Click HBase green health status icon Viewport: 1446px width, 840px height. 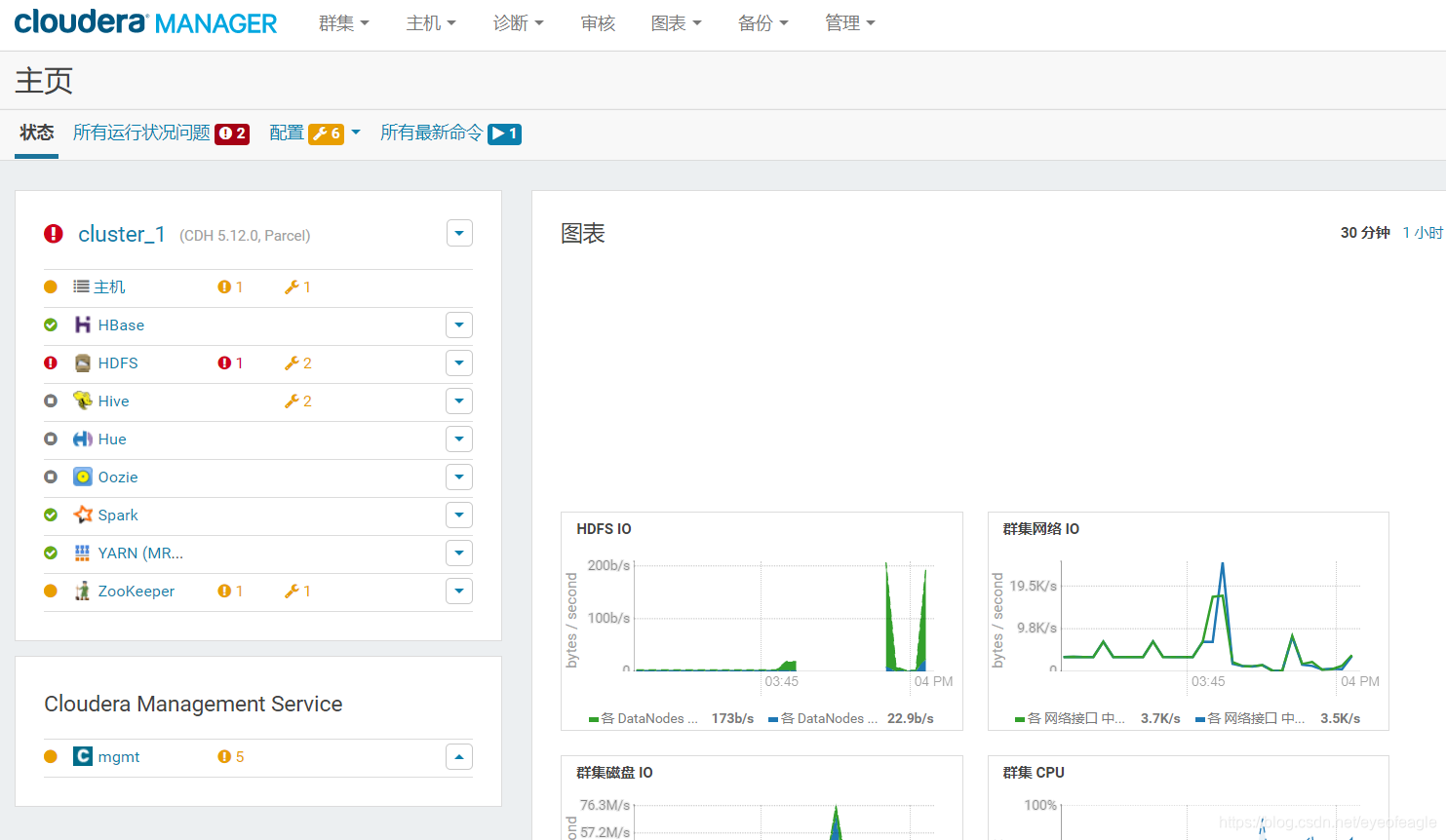click(x=51, y=325)
